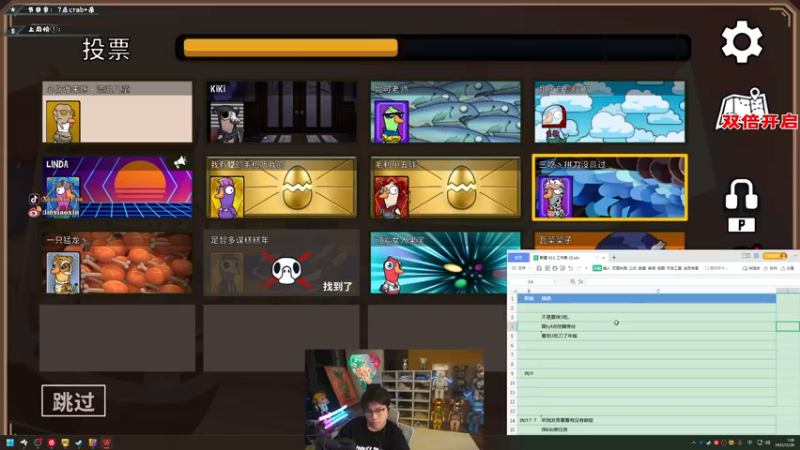The width and height of the screenshot is (800, 450).
Task: Open the game settings gear
Action: [x=741, y=42]
